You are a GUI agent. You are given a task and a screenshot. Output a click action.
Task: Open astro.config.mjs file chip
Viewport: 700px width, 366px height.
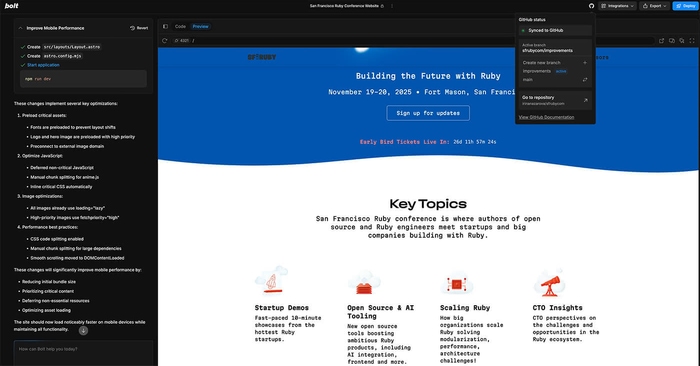point(62,56)
